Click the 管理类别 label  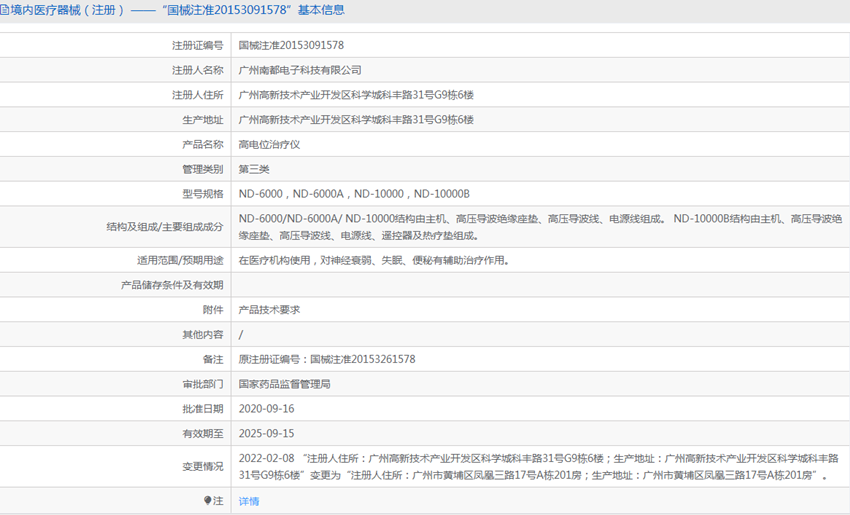[203, 170]
